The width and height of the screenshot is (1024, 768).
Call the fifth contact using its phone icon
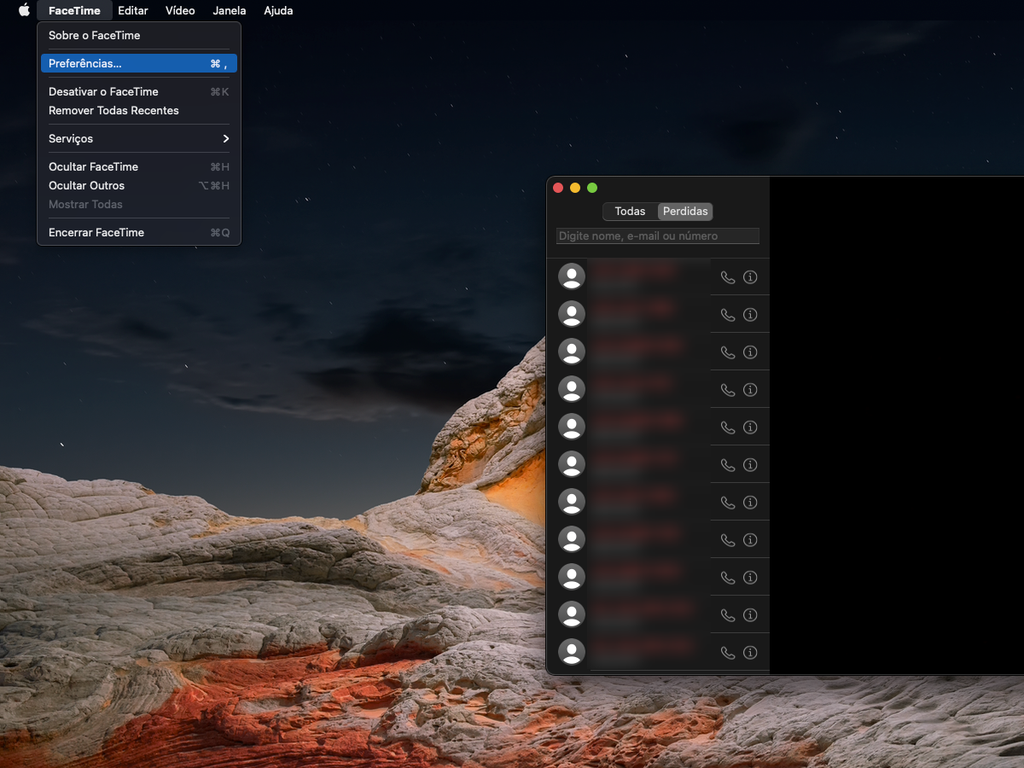(x=728, y=427)
